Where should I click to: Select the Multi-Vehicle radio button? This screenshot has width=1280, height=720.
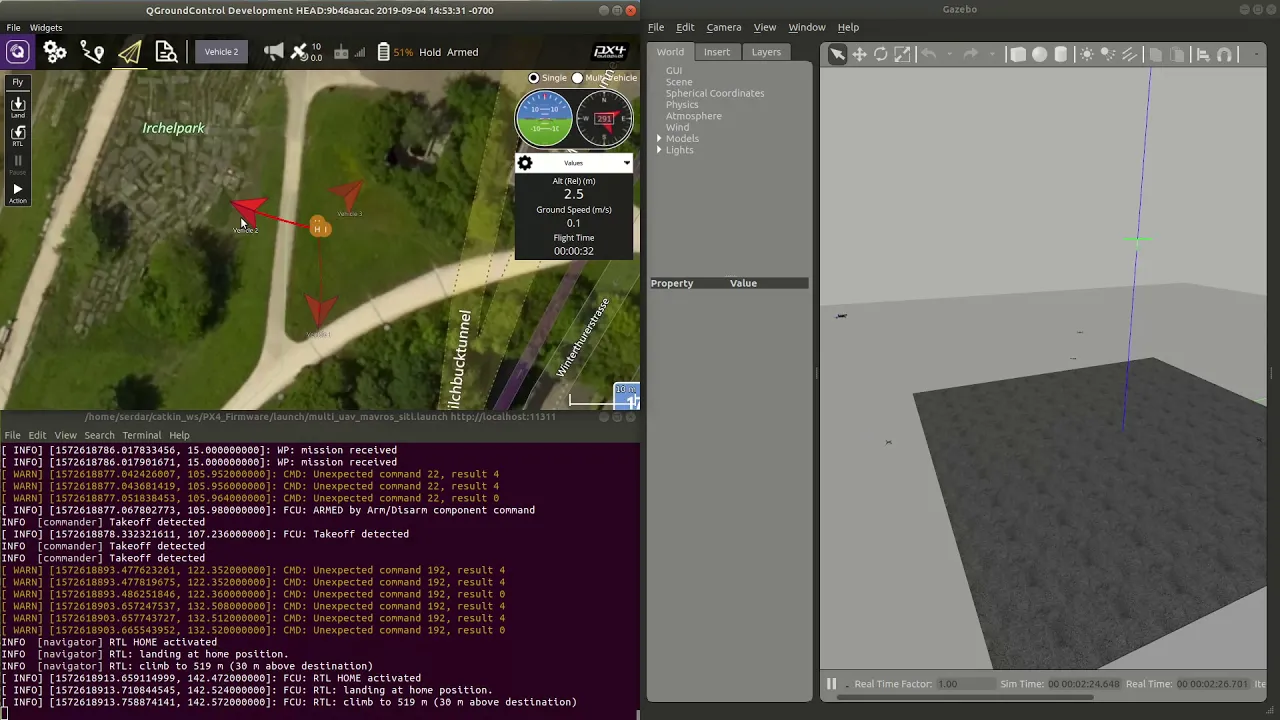pyautogui.click(x=578, y=78)
